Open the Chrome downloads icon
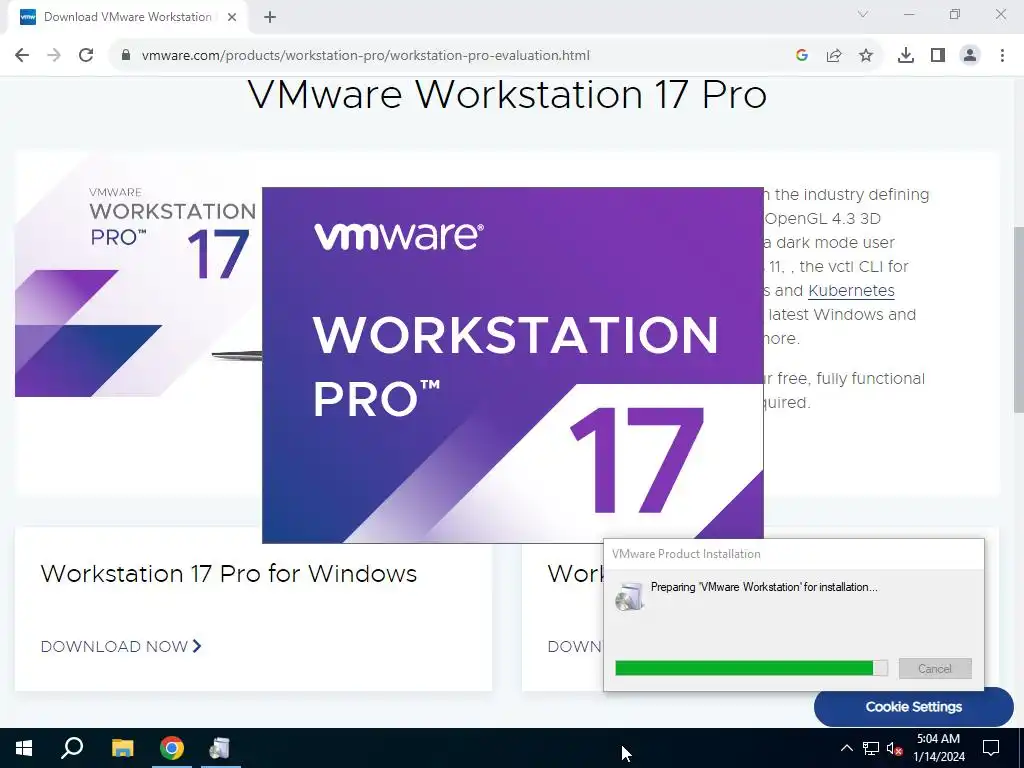Image resolution: width=1024 pixels, height=768 pixels. [906, 56]
